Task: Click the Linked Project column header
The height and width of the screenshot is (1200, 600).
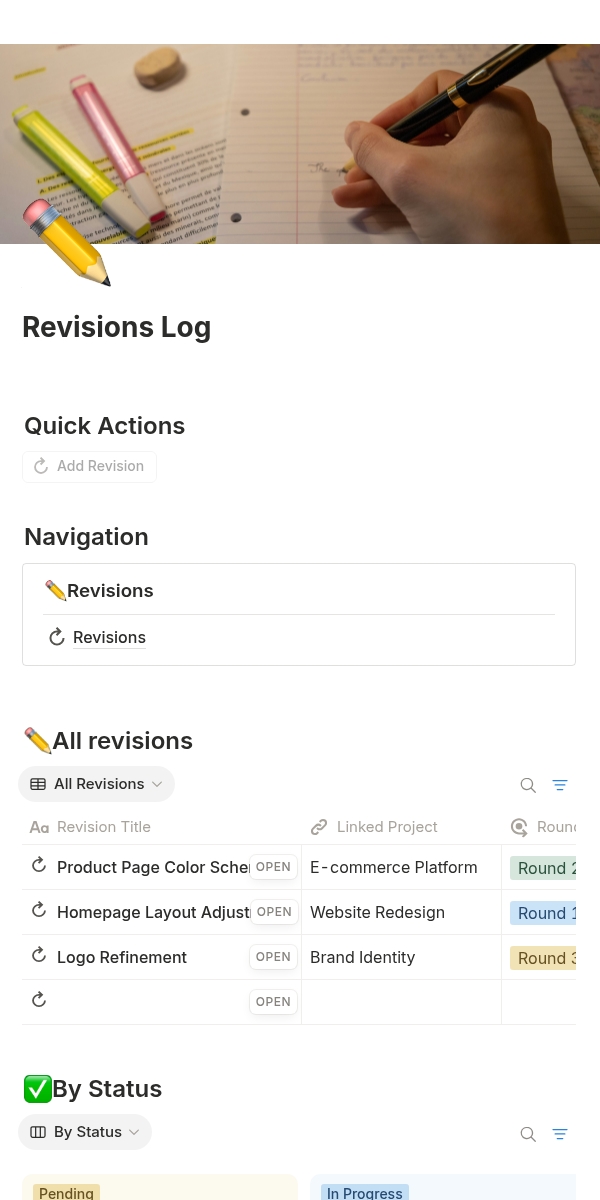Action: click(387, 827)
